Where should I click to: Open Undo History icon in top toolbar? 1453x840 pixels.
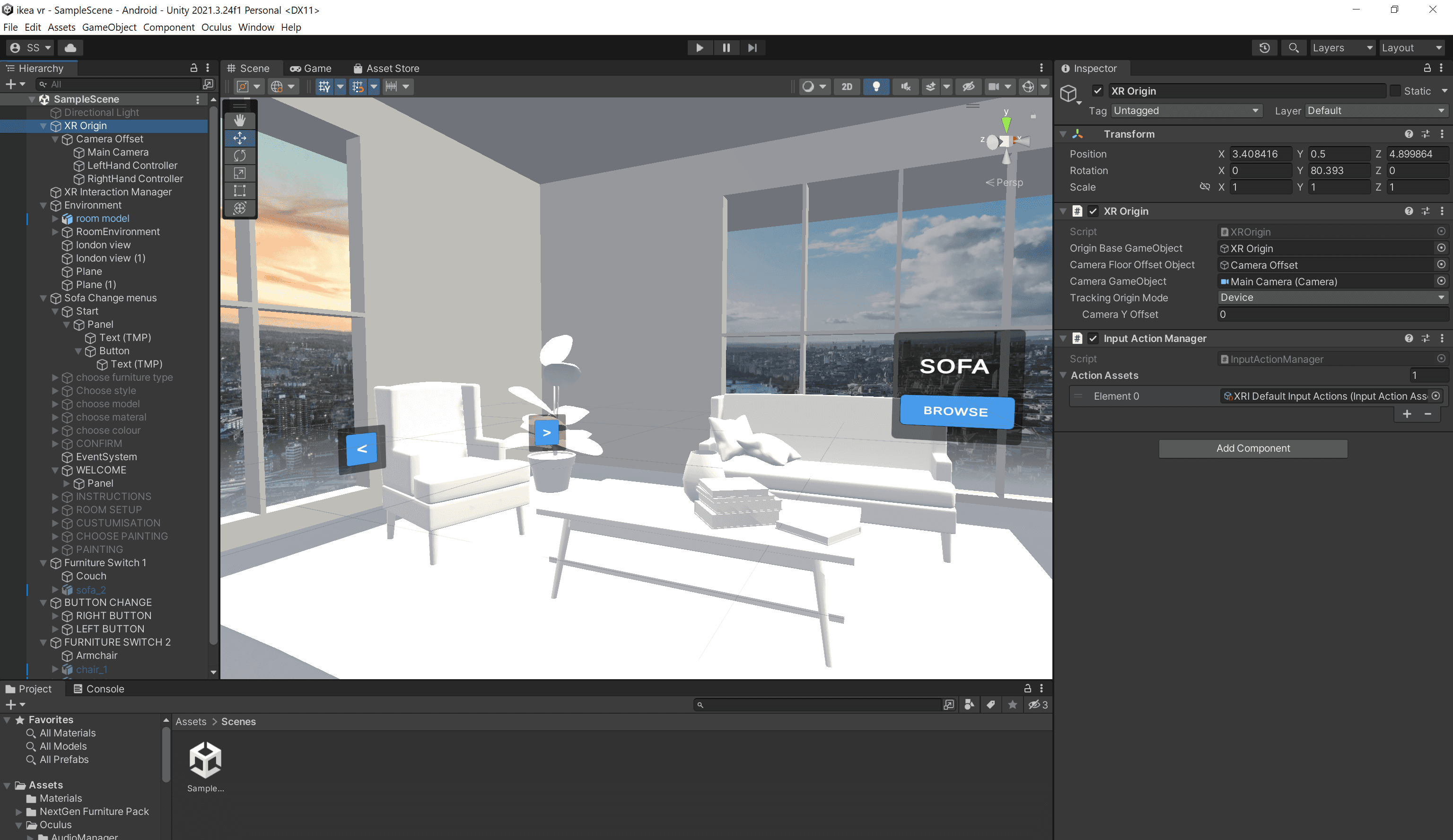pos(1264,48)
